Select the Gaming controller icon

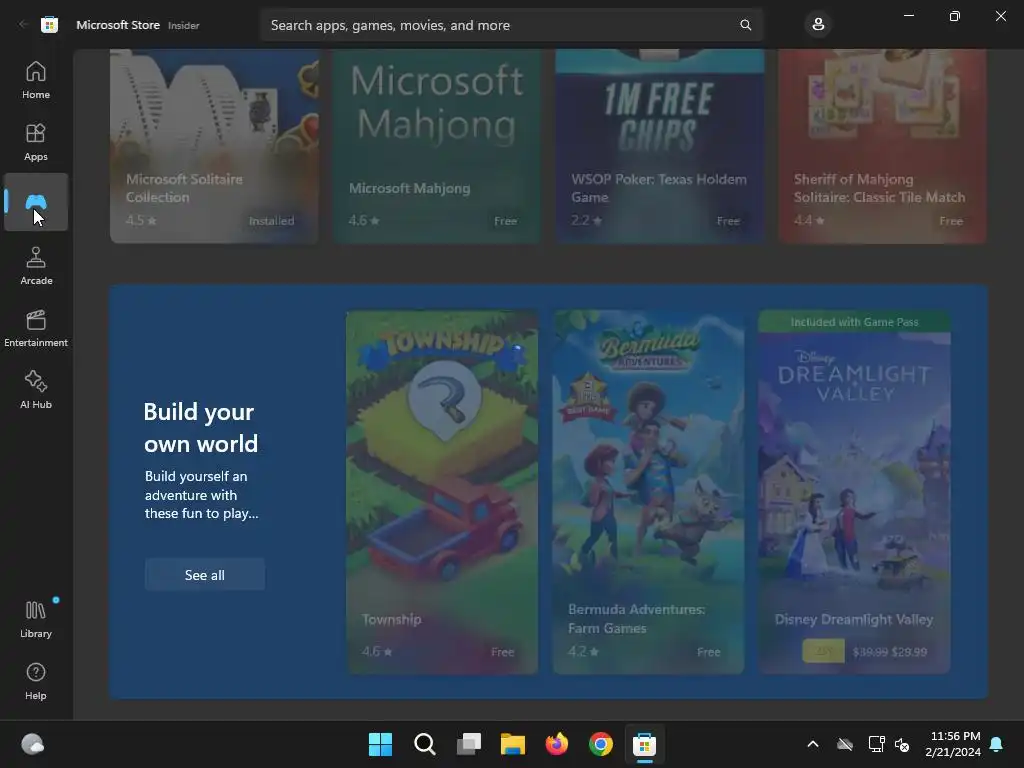[36, 202]
